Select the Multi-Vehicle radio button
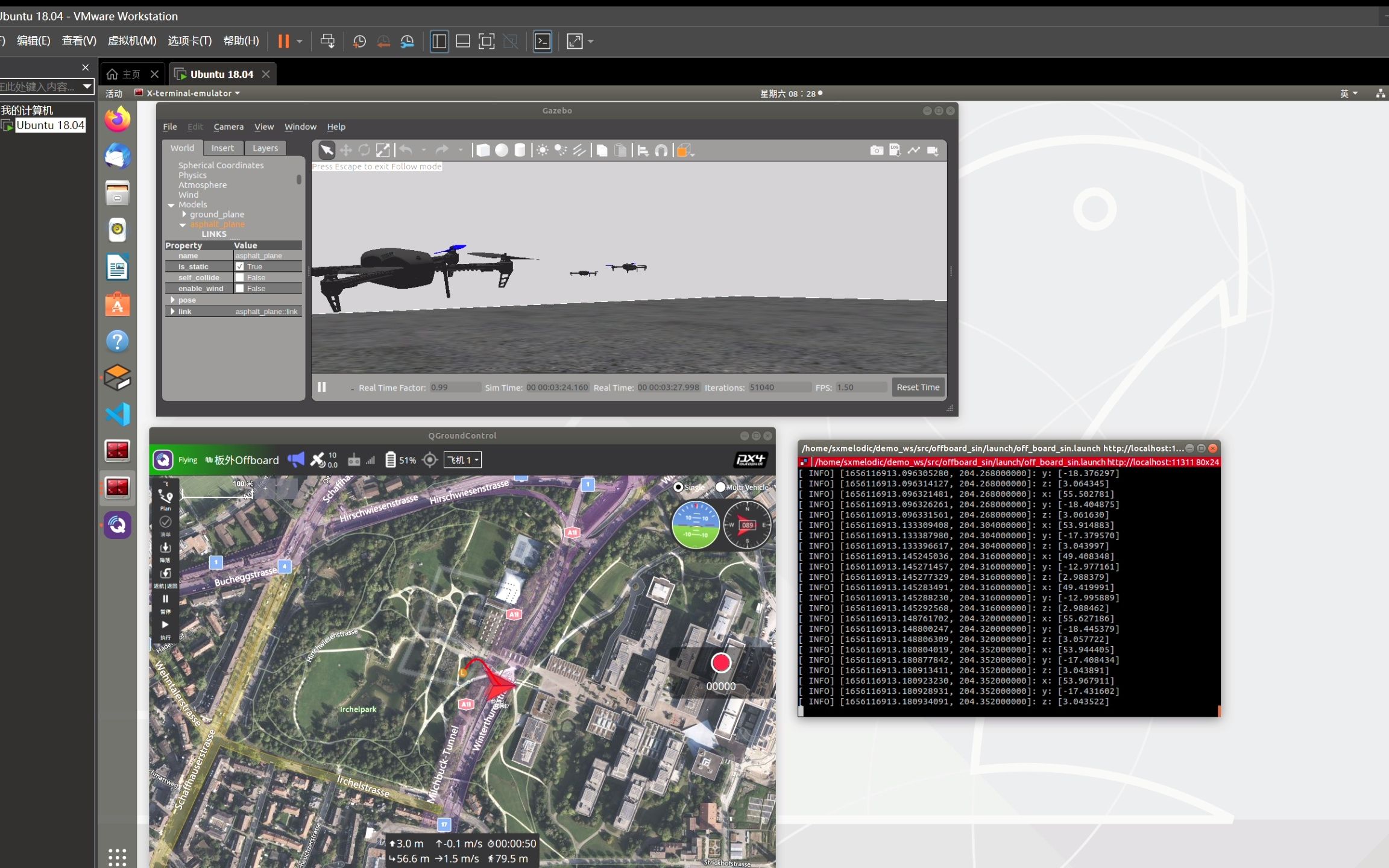 (x=721, y=487)
